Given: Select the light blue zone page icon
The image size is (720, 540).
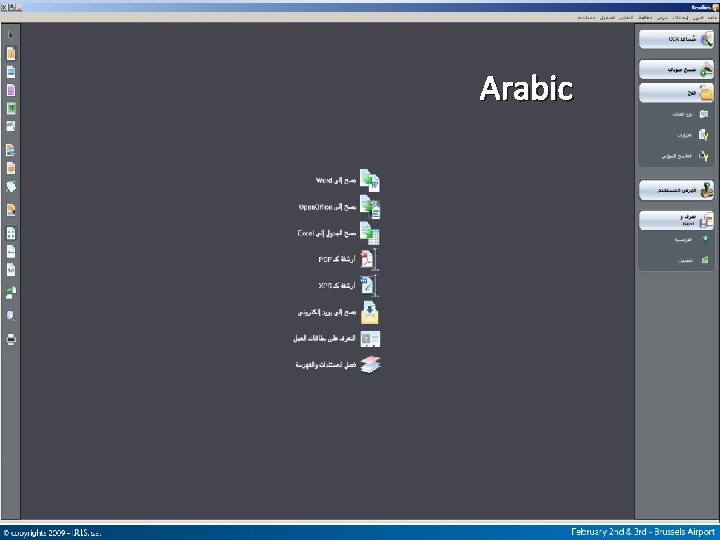Looking at the screenshot, I should (x=11, y=72).
